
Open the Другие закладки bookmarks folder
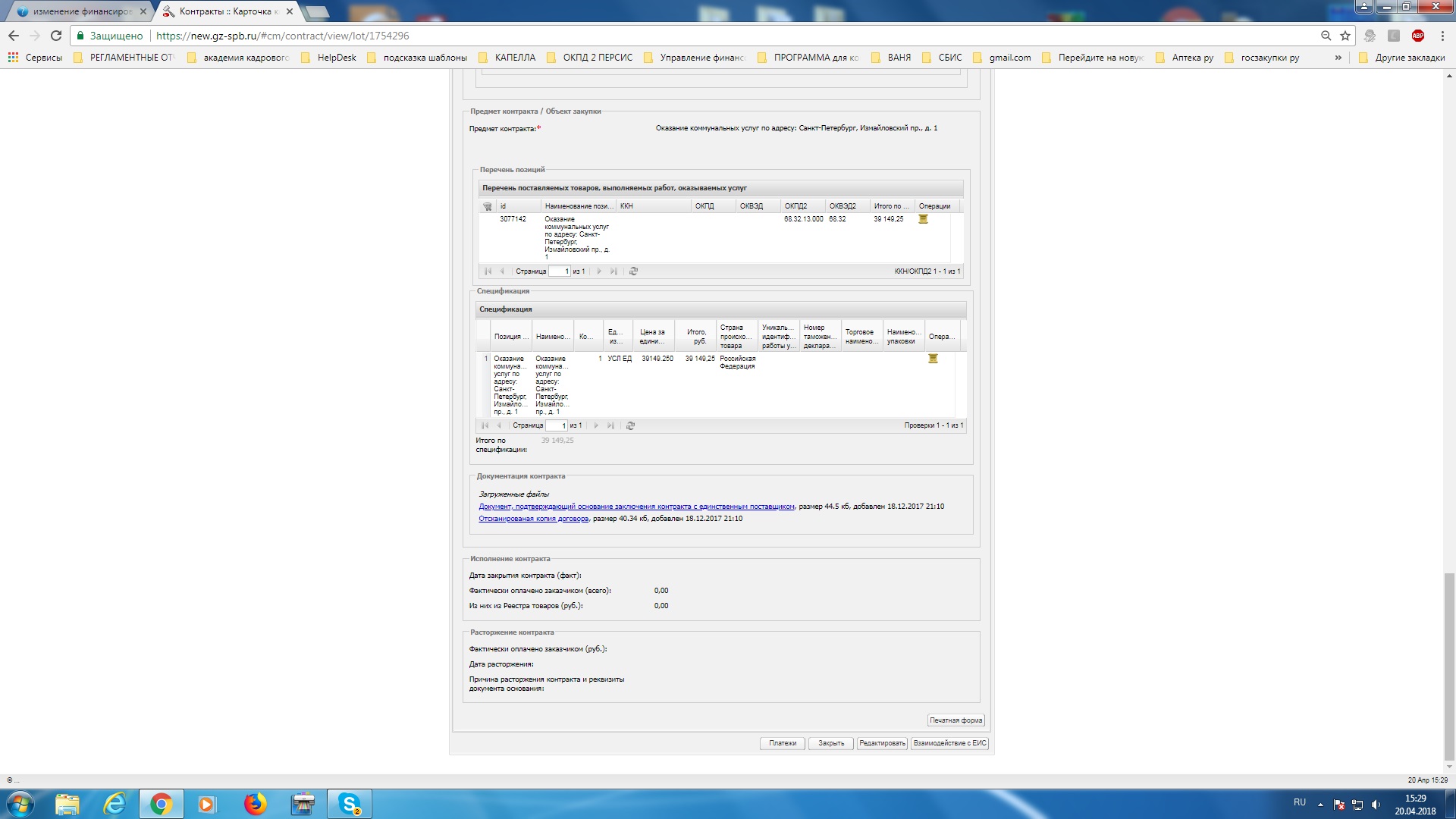pos(1402,58)
